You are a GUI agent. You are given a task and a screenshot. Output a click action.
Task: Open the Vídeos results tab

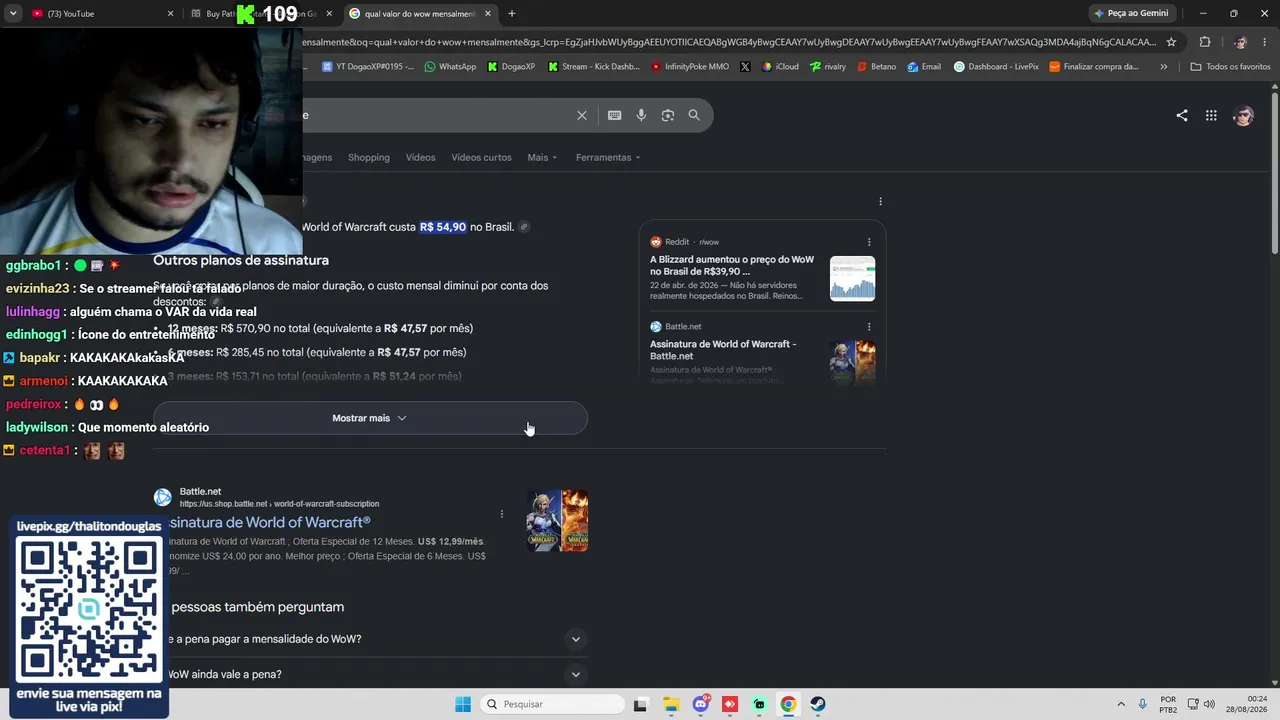420,157
